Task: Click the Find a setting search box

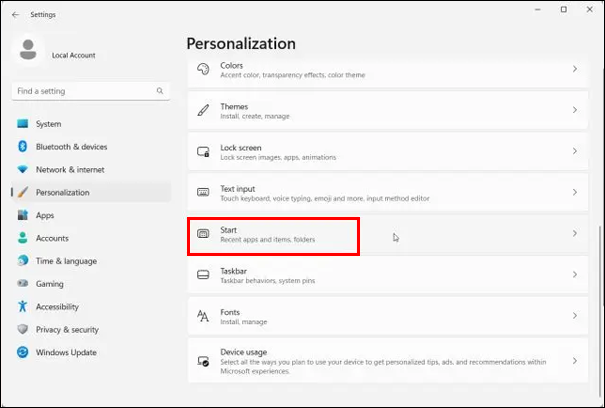Action: pyautogui.click(x=85, y=91)
